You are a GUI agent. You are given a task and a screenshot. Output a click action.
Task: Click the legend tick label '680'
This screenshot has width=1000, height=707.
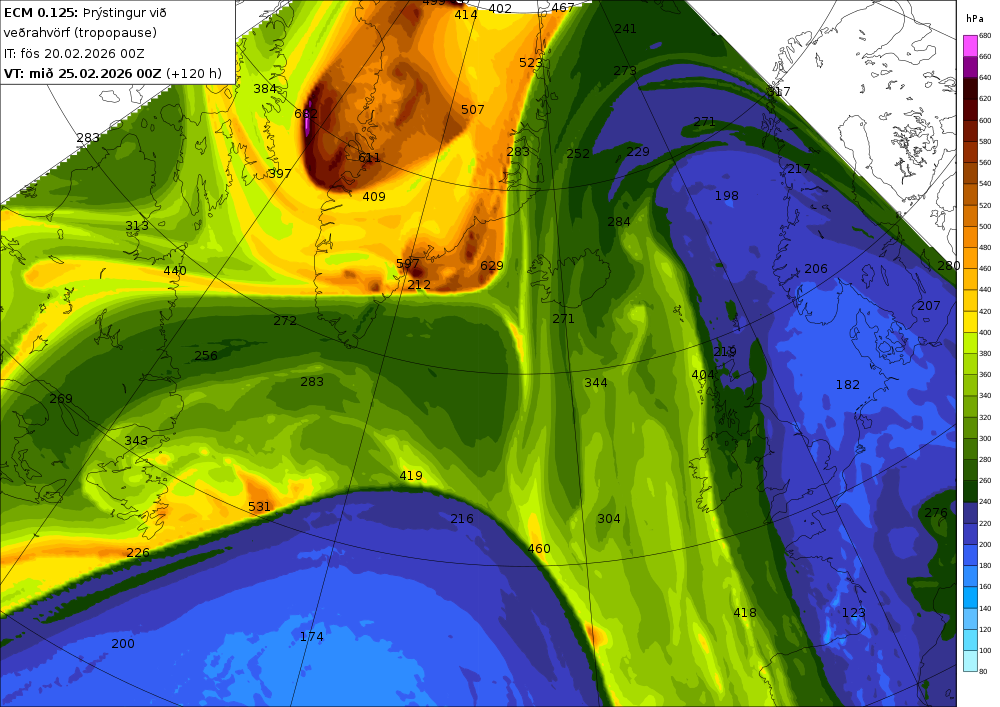[x=985, y=36]
